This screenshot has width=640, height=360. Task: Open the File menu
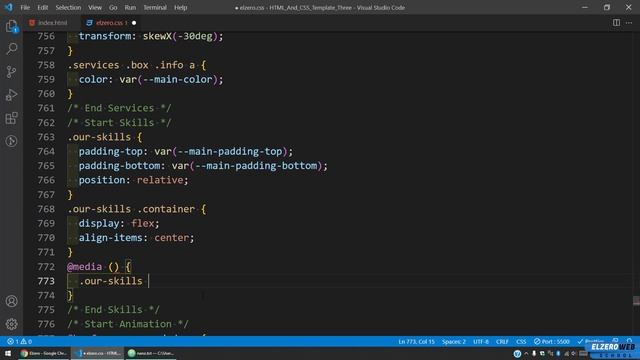click(25, 7)
